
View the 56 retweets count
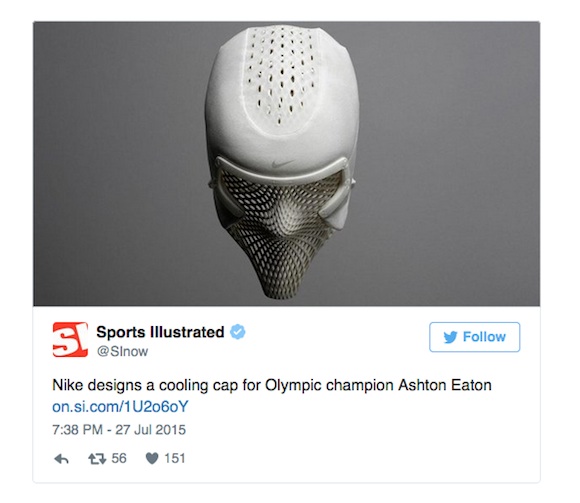coord(119,459)
